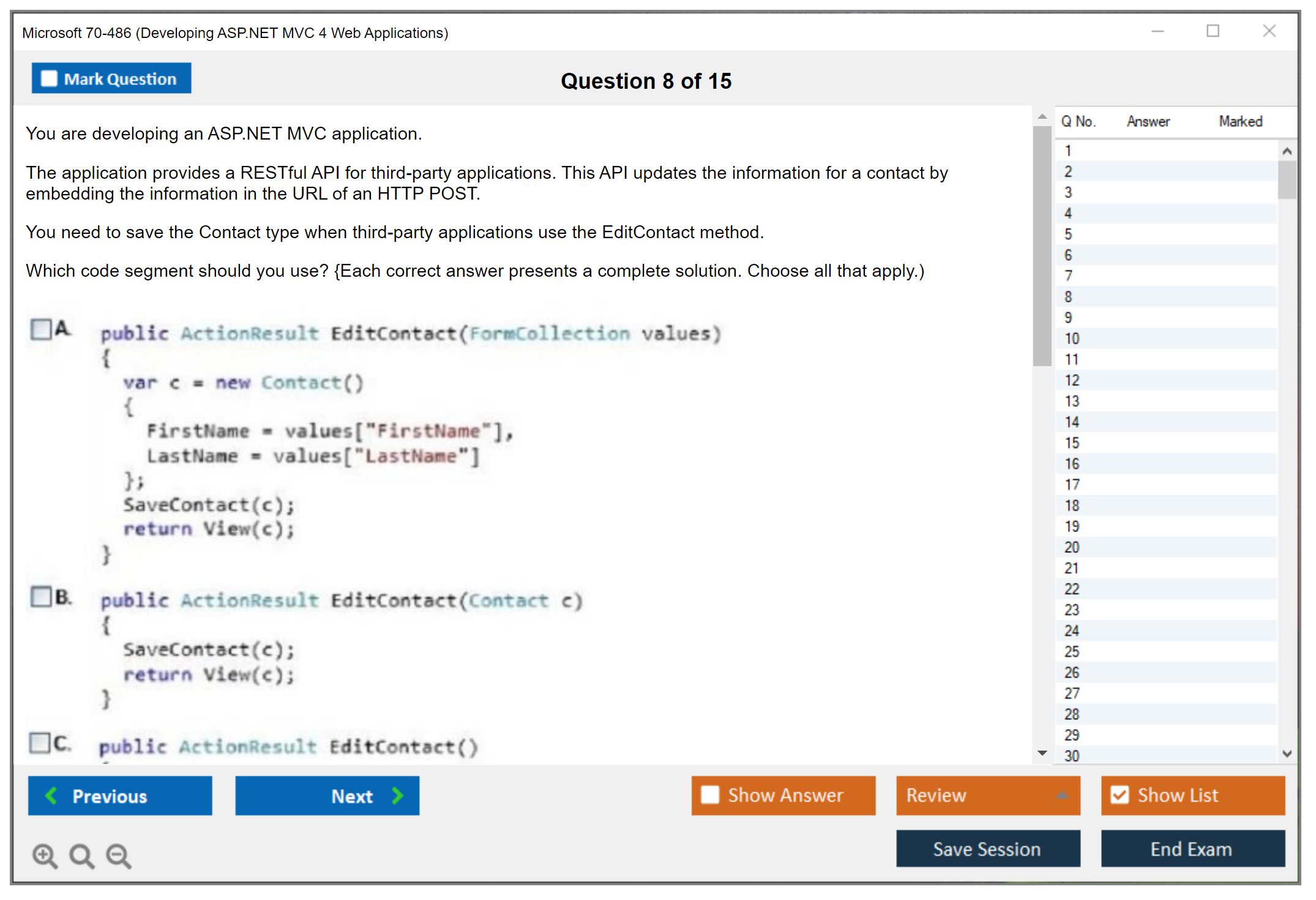Screen dimensions: 1316x900
Task: Select question 12 in the list
Action: click(1072, 380)
